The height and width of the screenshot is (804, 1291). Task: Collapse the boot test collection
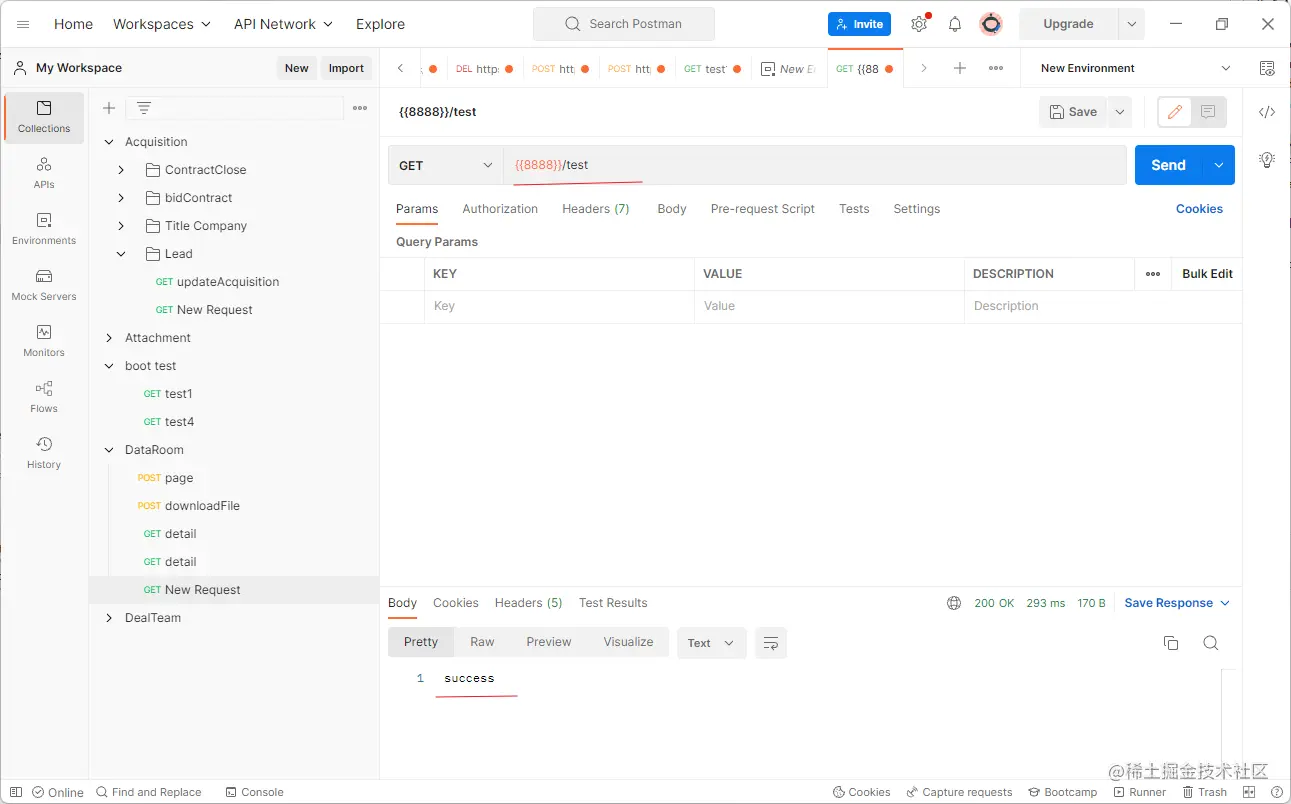pos(109,366)
